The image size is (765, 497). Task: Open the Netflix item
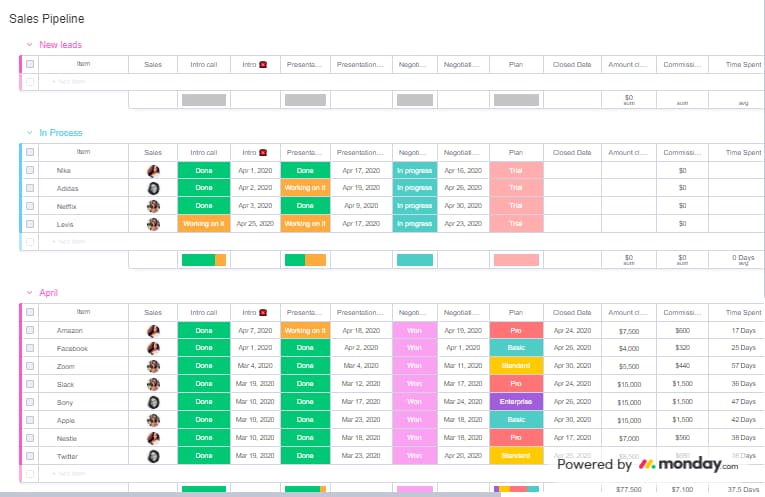tap(66, 206)
